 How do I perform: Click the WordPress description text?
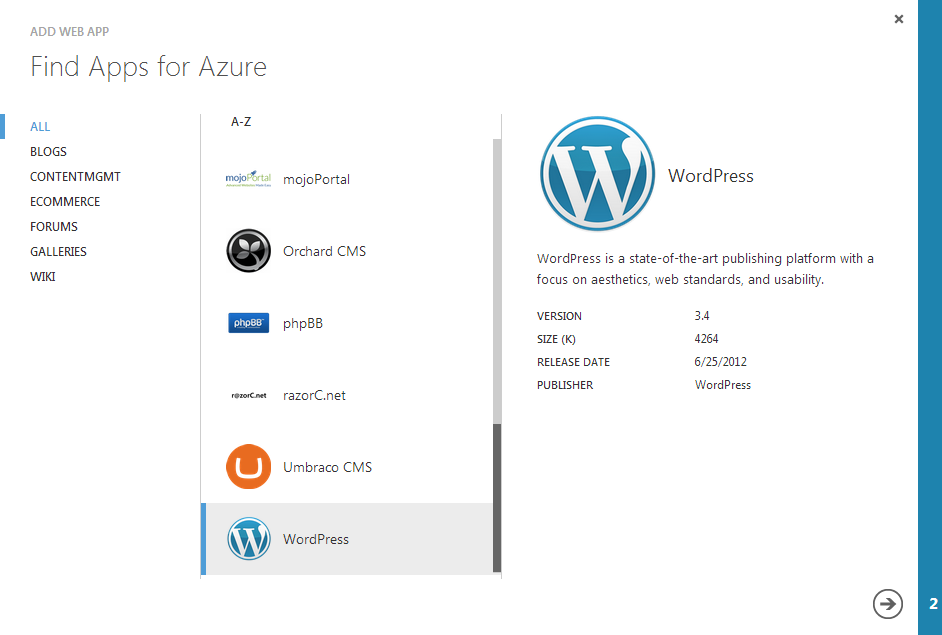[x=705, y=269]
